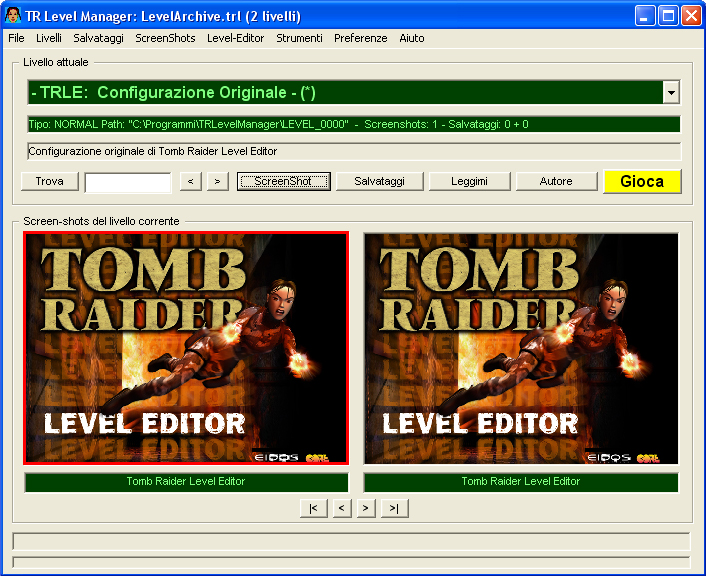Open the Livelli menu
This screenshot has width=706, height=576.
[49, 38]
